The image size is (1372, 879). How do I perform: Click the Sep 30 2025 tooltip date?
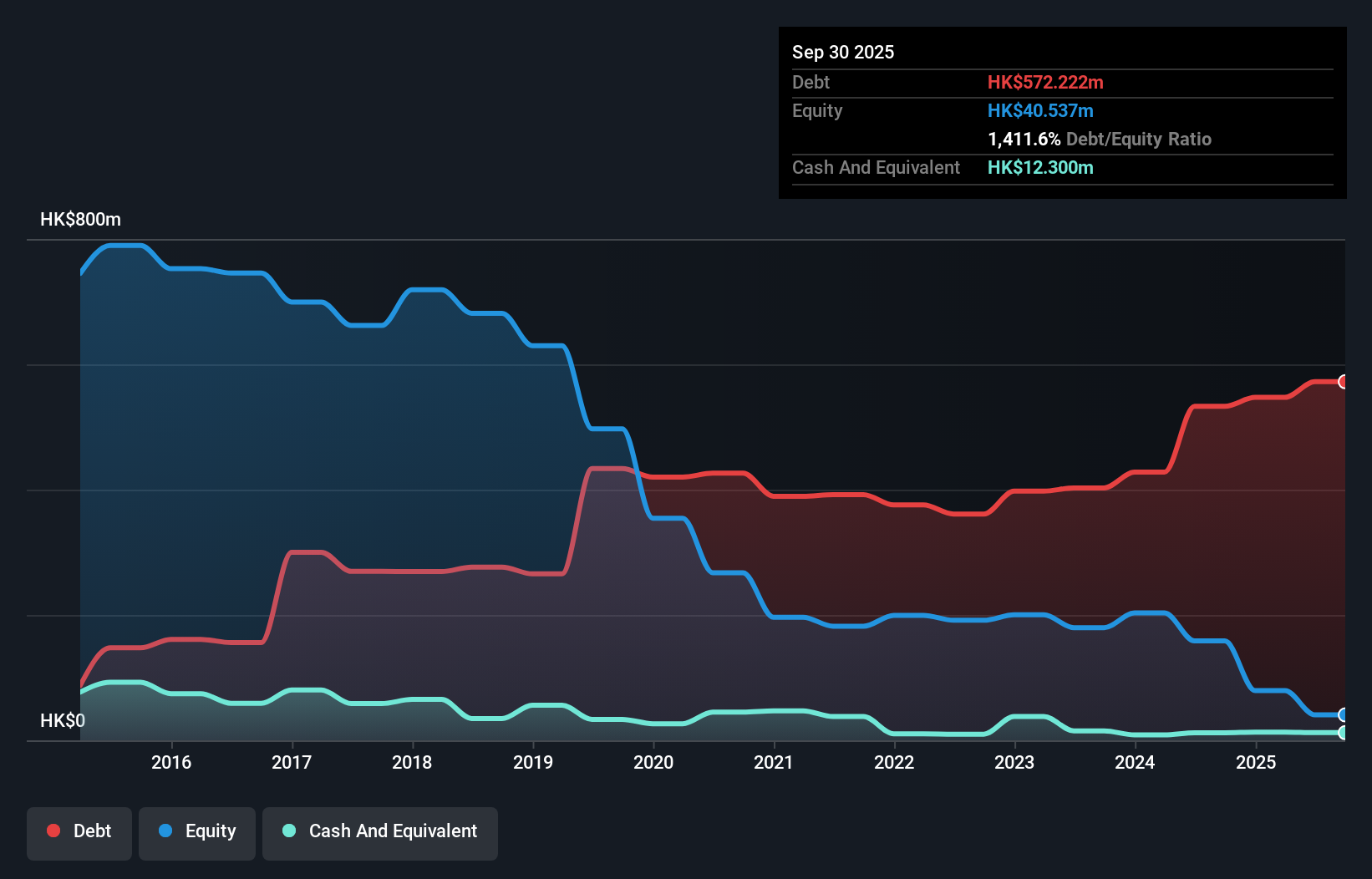point(843,52)
